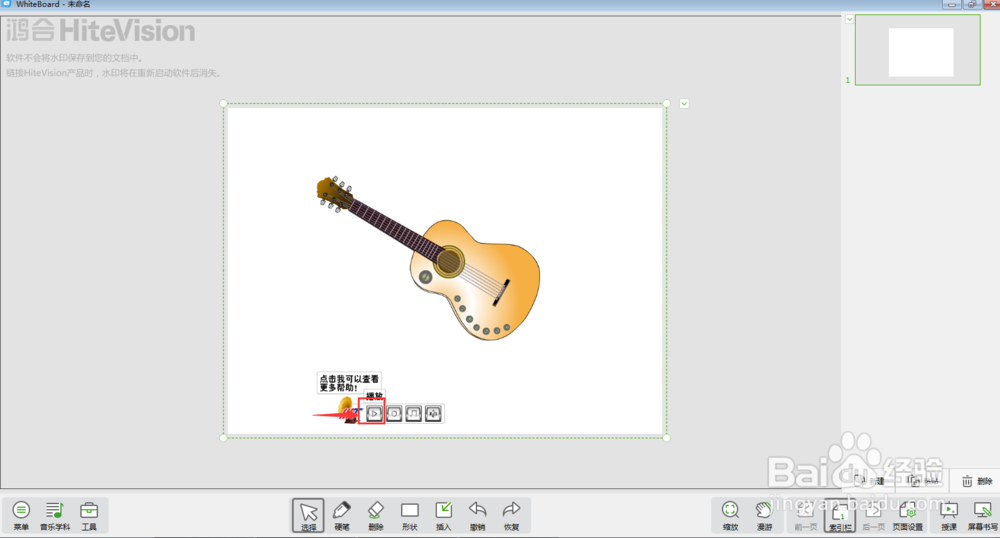1000x538 pixels.
Task: Click the copy page button beside 新建
Action: pos(923,481)
